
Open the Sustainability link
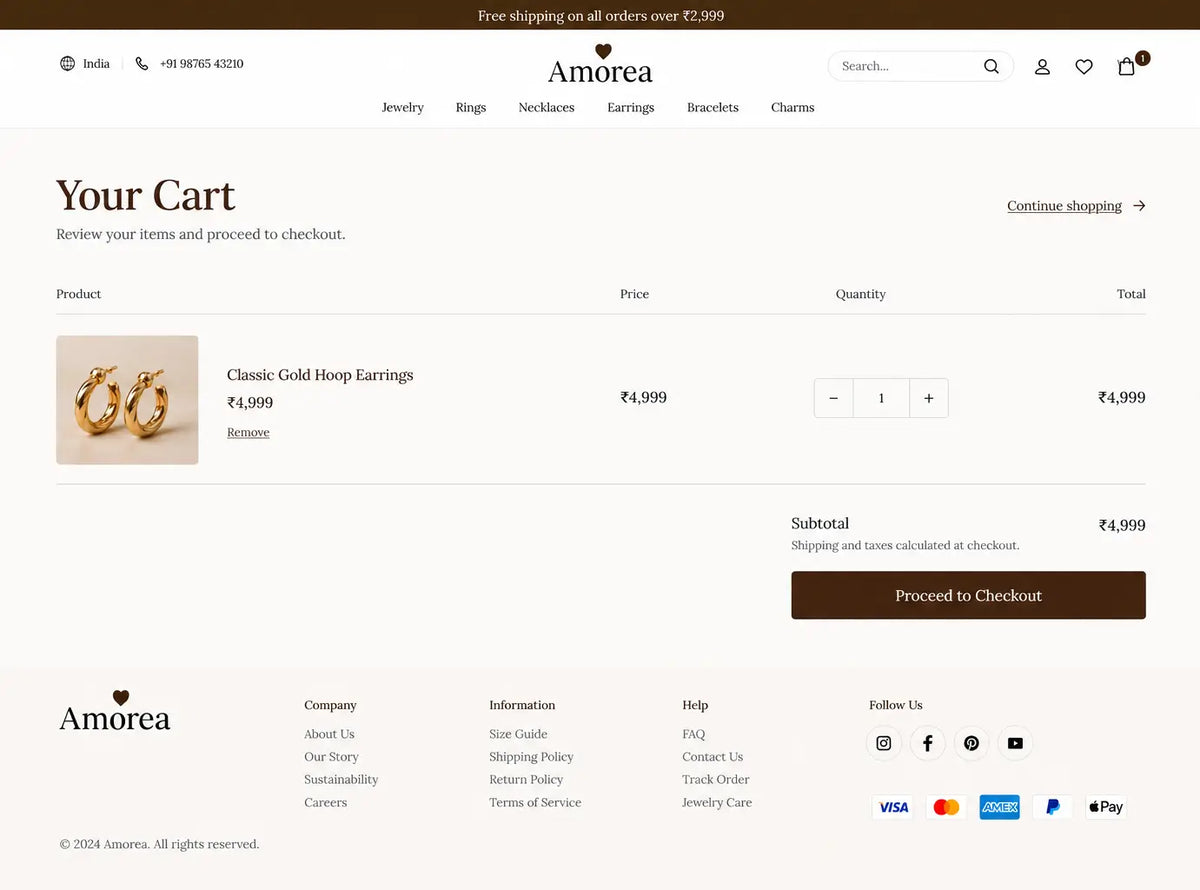point(341,780)
